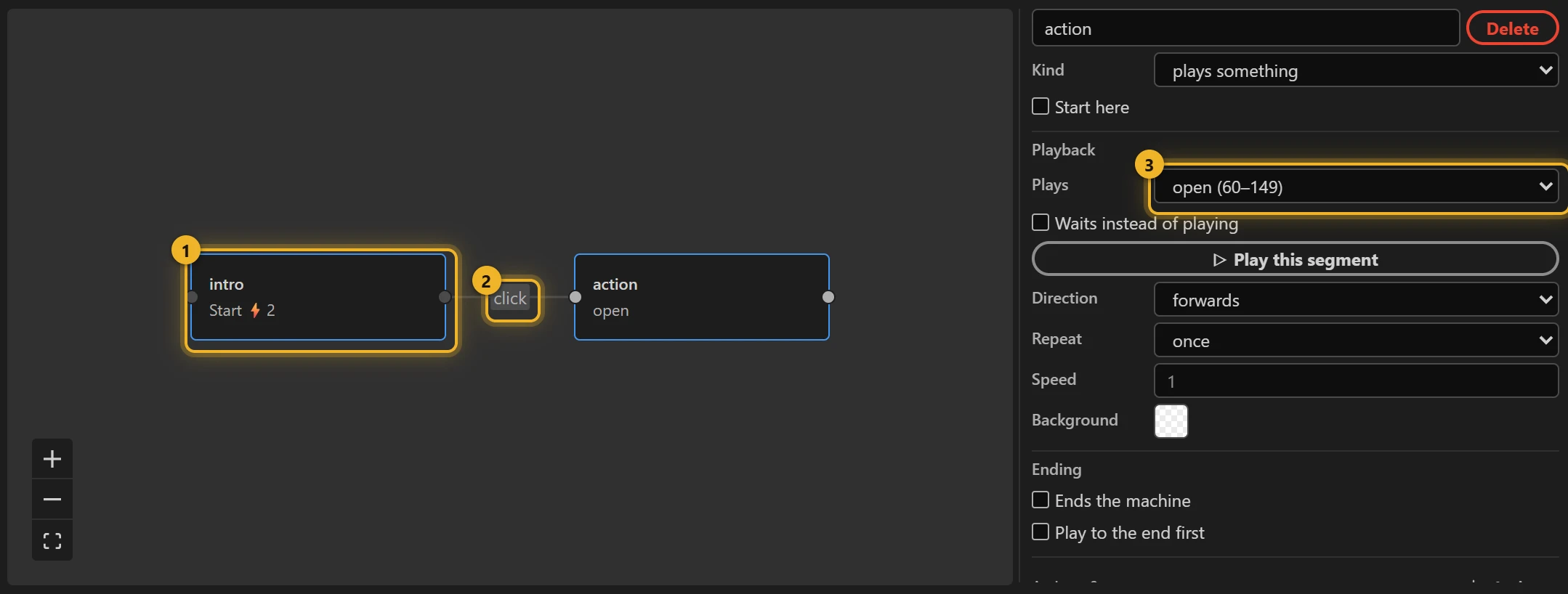Screen dimensions: 1568x594
Task: Play this segment
Action: pos(1295,259)
